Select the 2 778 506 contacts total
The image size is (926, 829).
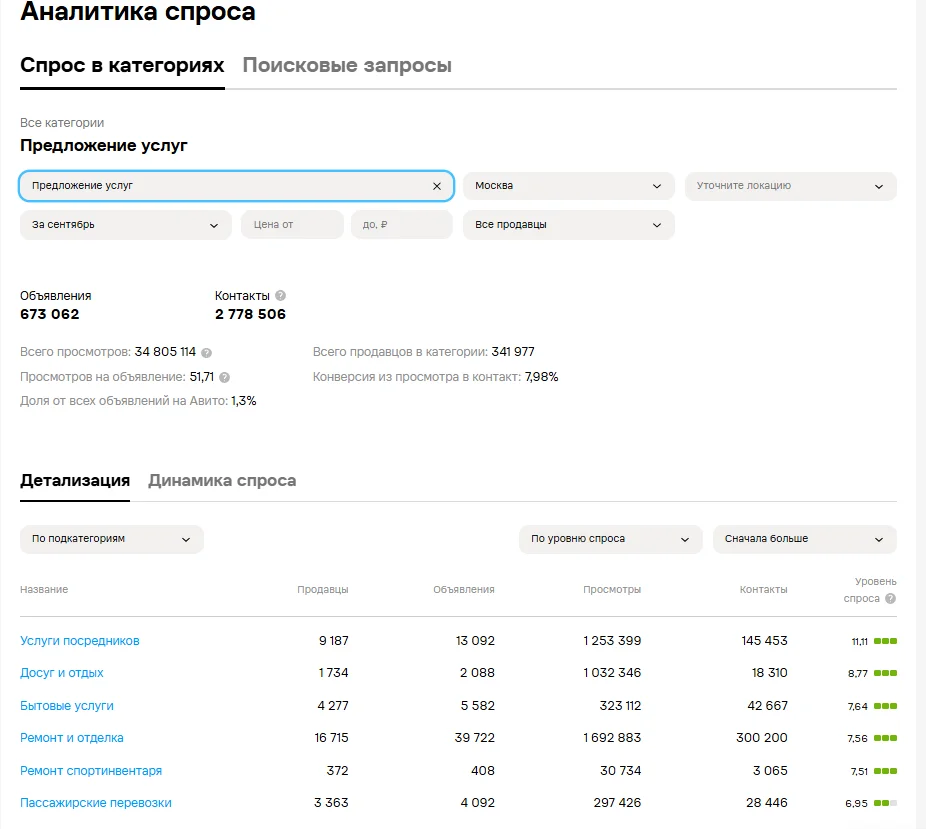coord(250,314)
